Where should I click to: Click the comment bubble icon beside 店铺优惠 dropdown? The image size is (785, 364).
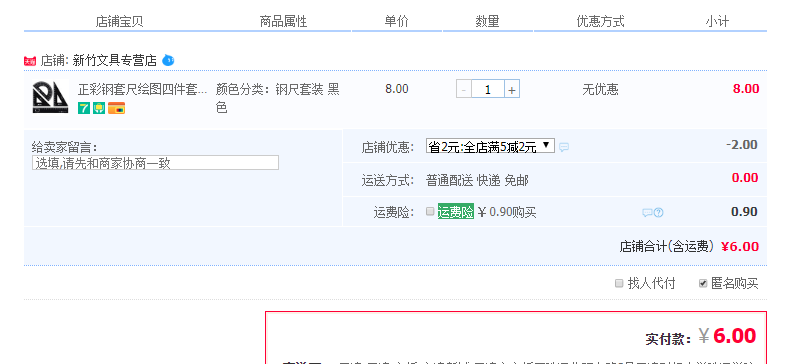click(x=564, y=147)
